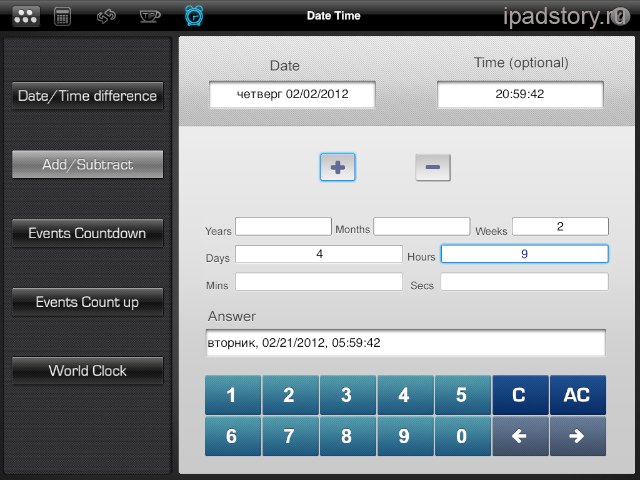Viewport: 640px width, 480px height.
Task: Open the dotted apps grid icon
Action: 26,16
